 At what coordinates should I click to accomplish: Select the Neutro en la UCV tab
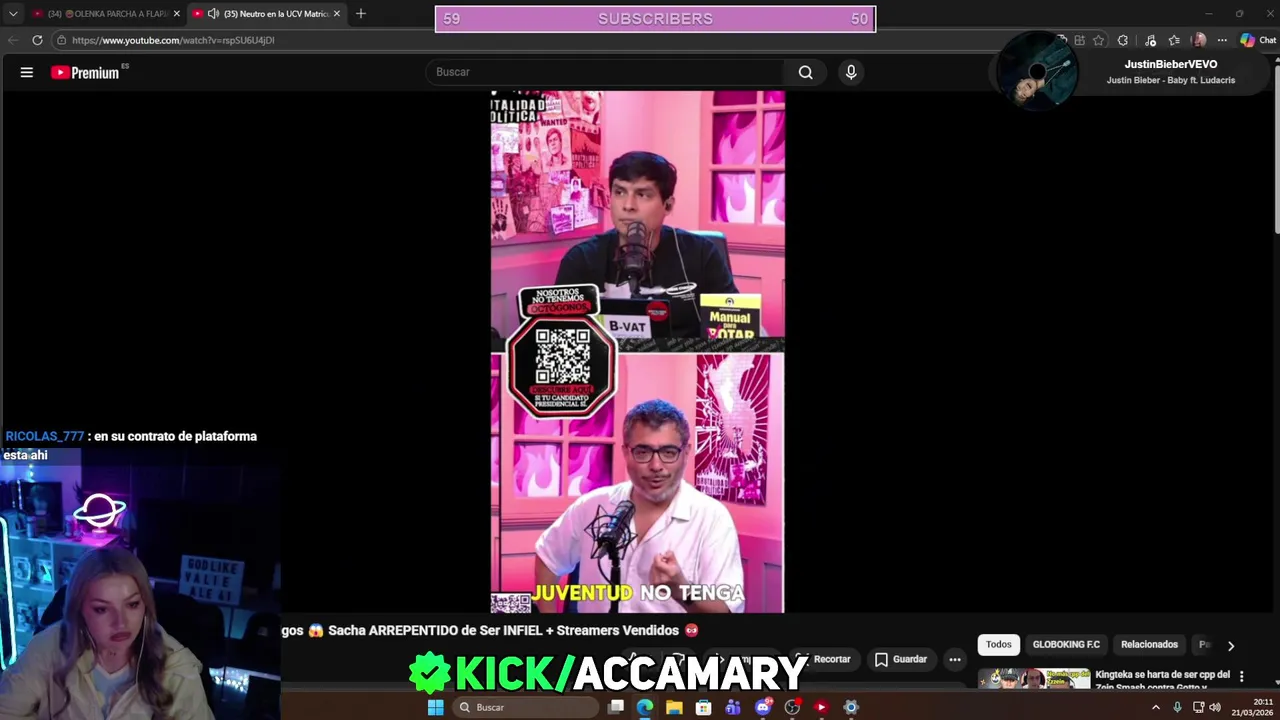268,14
